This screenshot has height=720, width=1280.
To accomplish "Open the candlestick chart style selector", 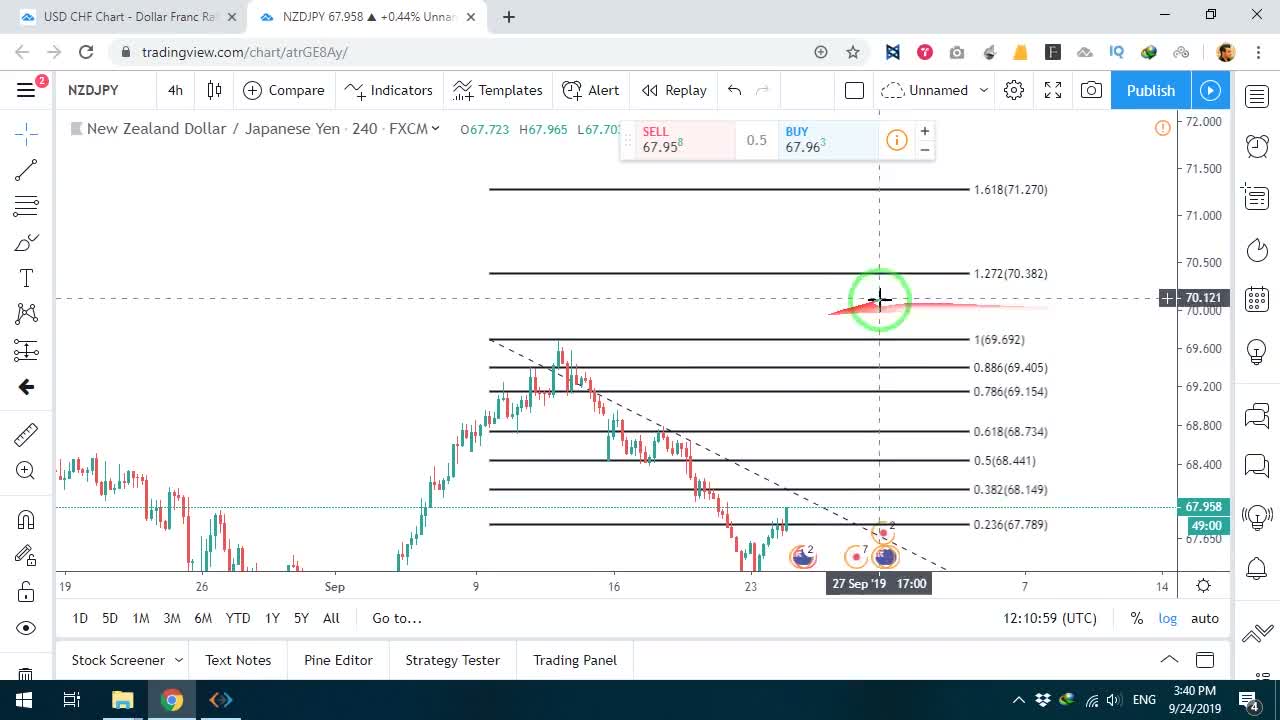I will [214, 90].
